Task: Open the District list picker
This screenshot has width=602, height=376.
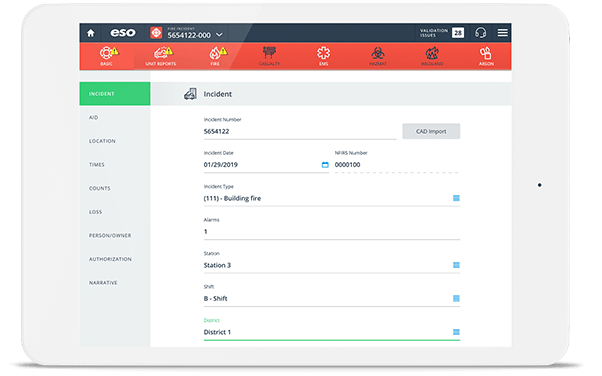Action: pyautogui.click(x=456, y=332)
